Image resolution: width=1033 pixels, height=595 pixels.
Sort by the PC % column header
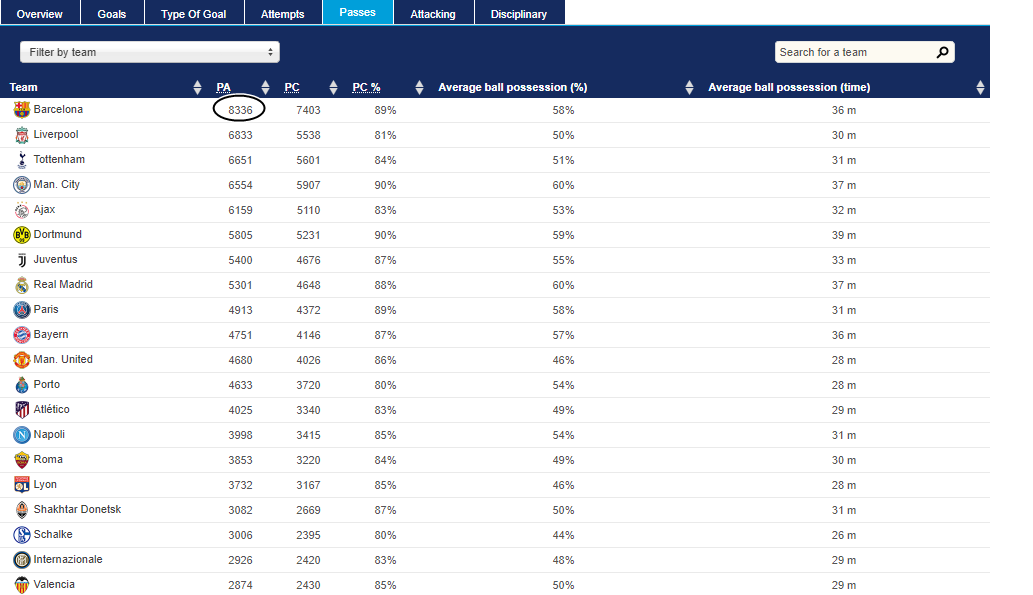tap(366, 88)
